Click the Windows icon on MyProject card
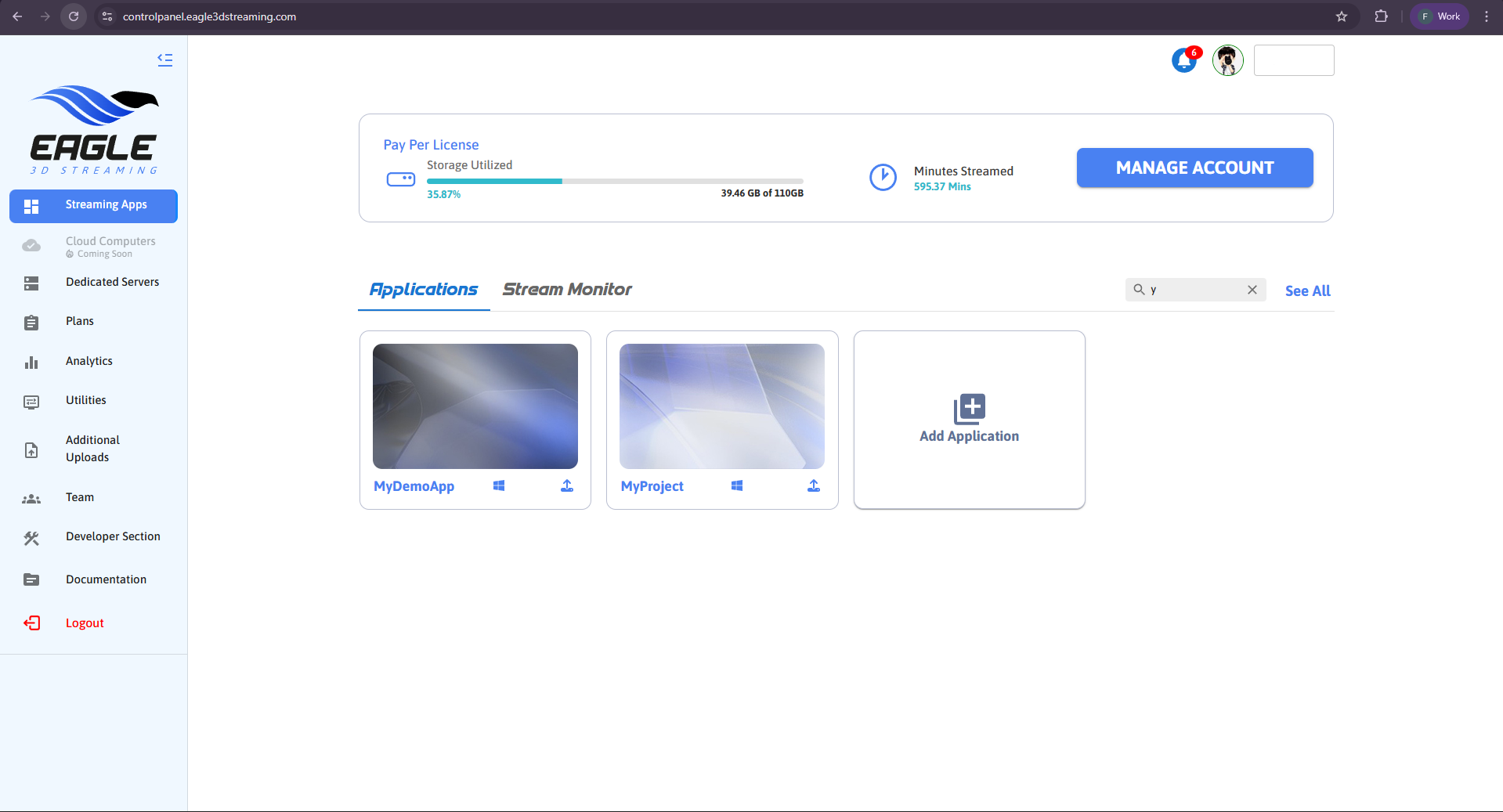The width and height of the screenshot is (1503, 812). point(737,486)
